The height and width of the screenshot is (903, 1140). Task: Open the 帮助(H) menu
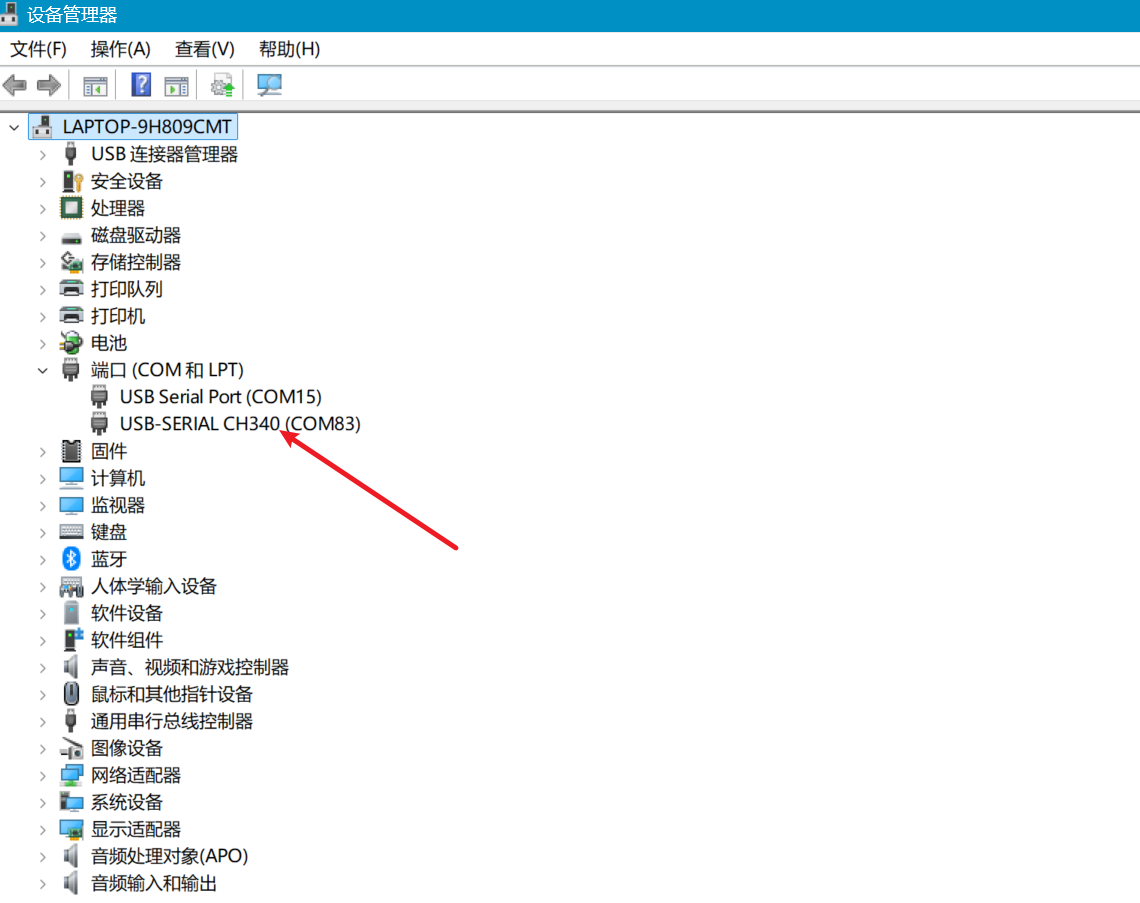tap(289, 49)
